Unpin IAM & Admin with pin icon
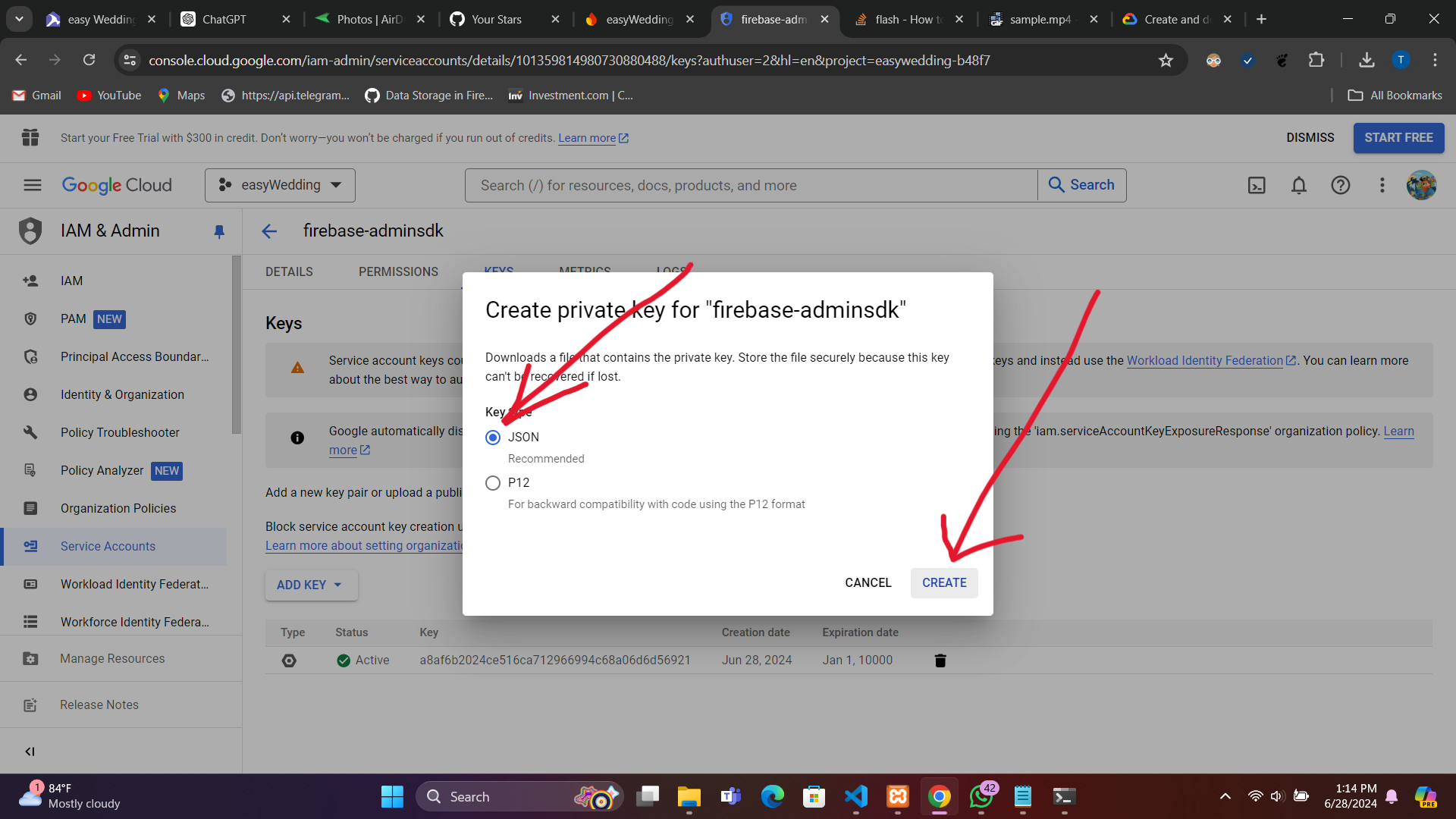The width and height of the screenshot is (1456, 819). tap(219, 231)
